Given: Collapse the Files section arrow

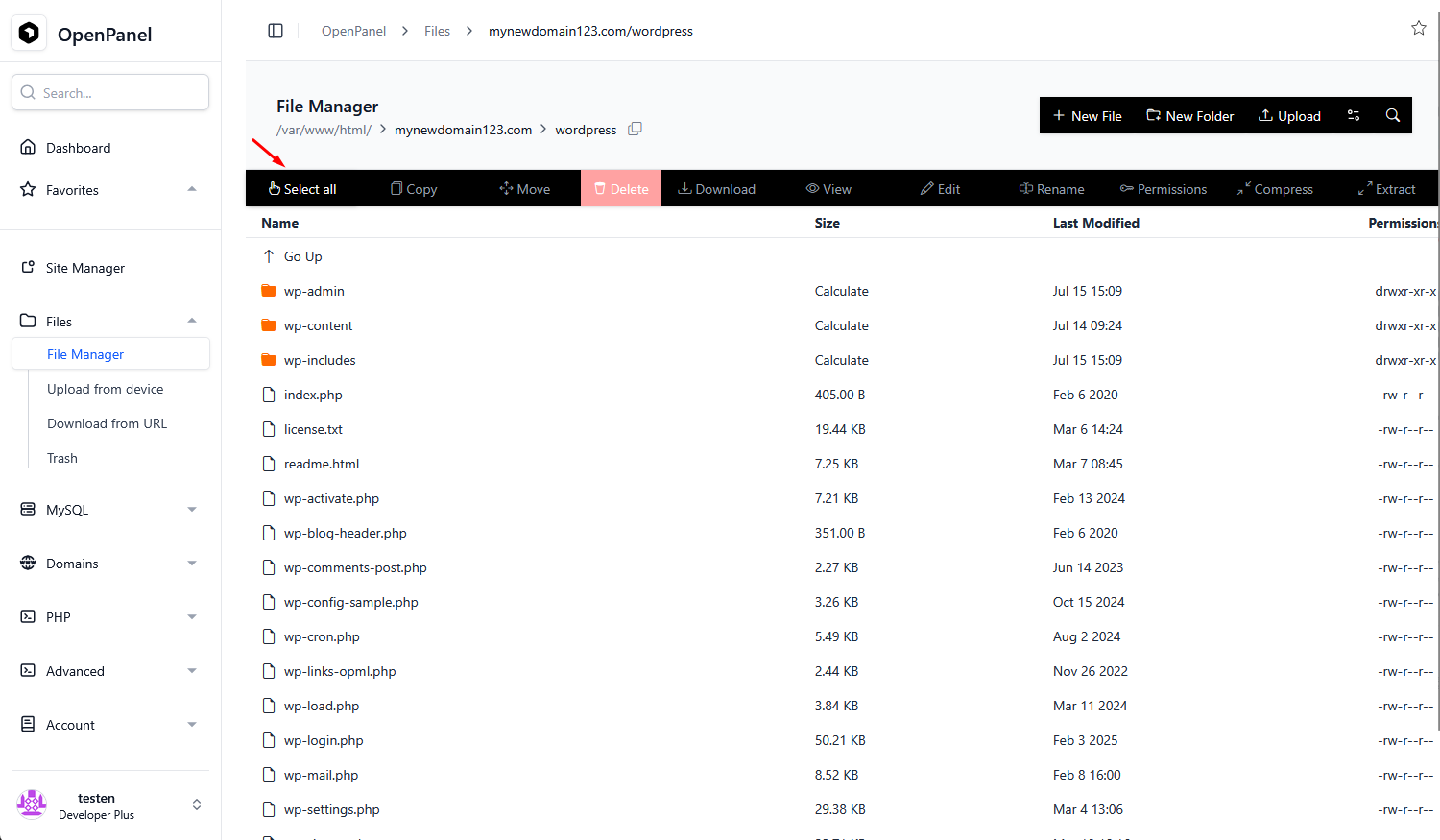Looking at the screenshot, I should pyautogui.click(x=192, y=321).
